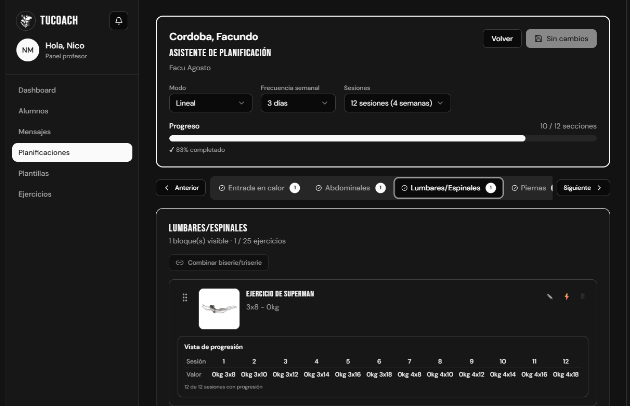Click the progress bar

(383, 138)
